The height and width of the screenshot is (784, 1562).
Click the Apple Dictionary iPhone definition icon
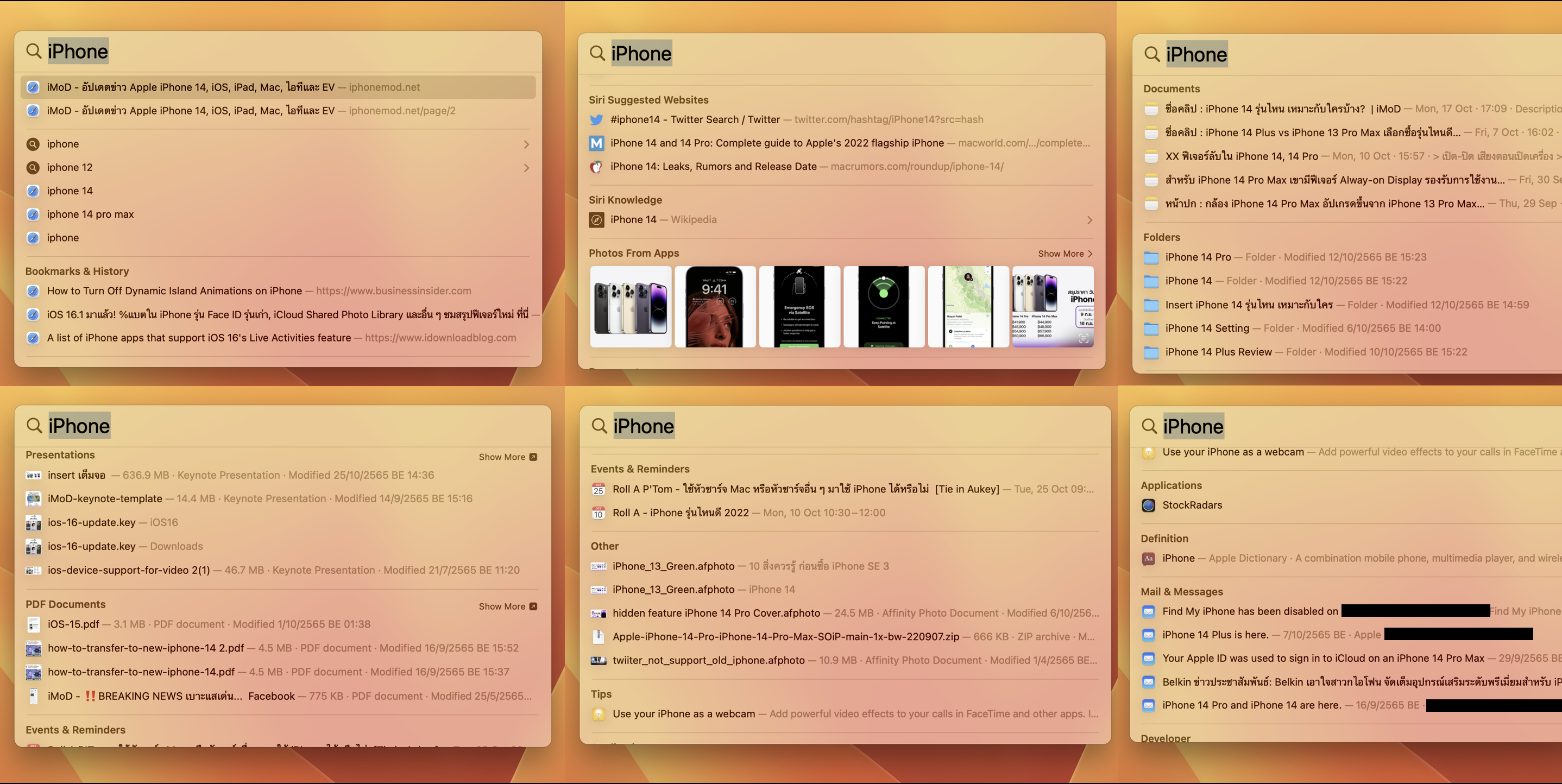(x=1149, y=559)
